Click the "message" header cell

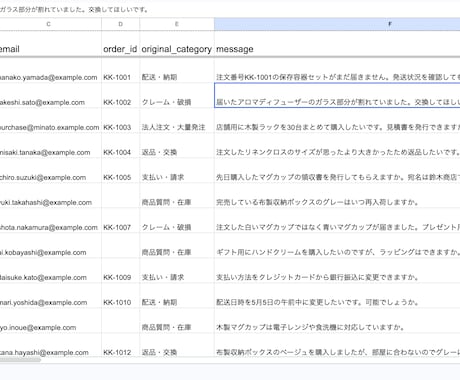337,44
